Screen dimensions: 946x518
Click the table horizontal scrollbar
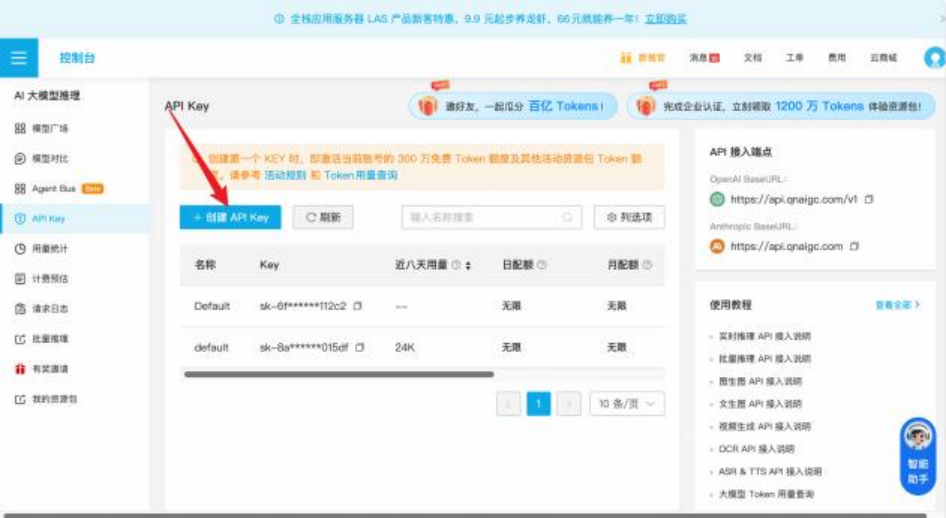338,374
